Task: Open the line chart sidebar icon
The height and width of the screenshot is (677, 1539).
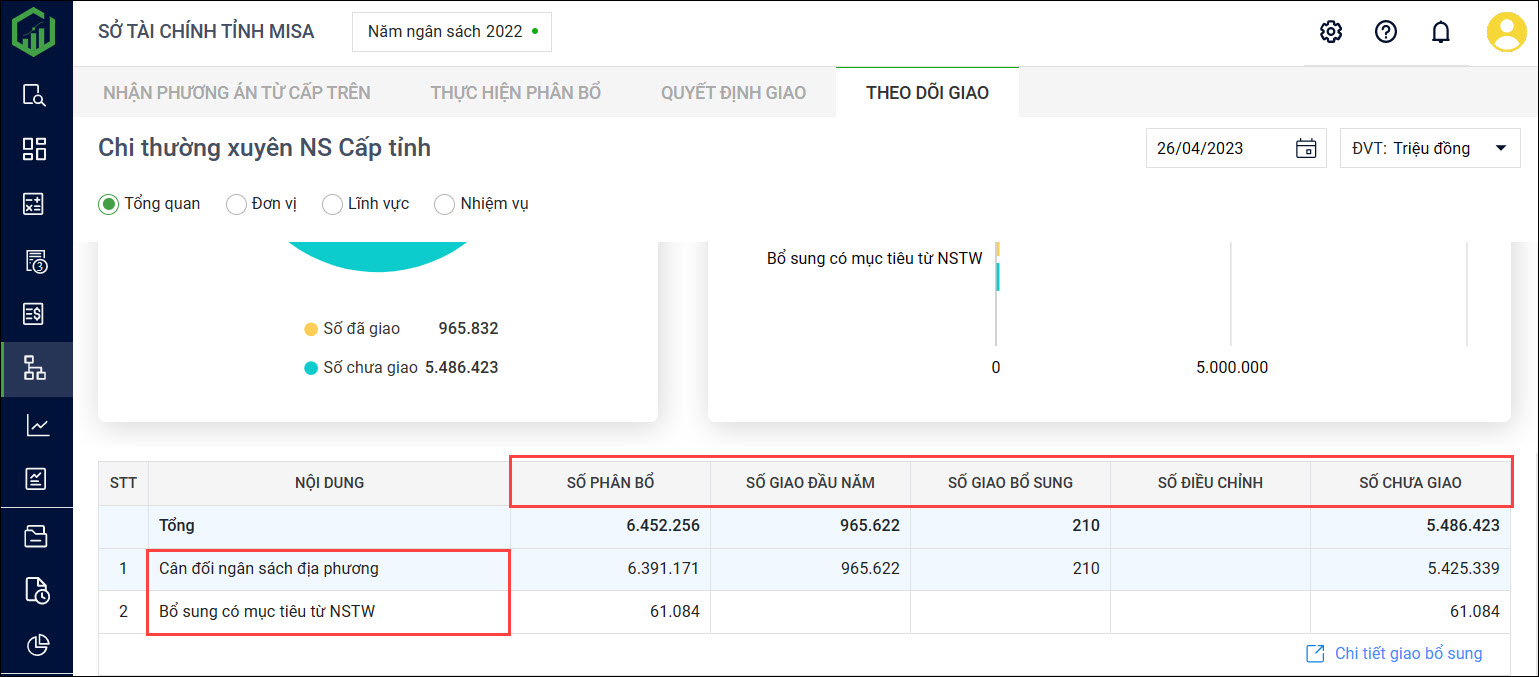Action: point(37,426)
